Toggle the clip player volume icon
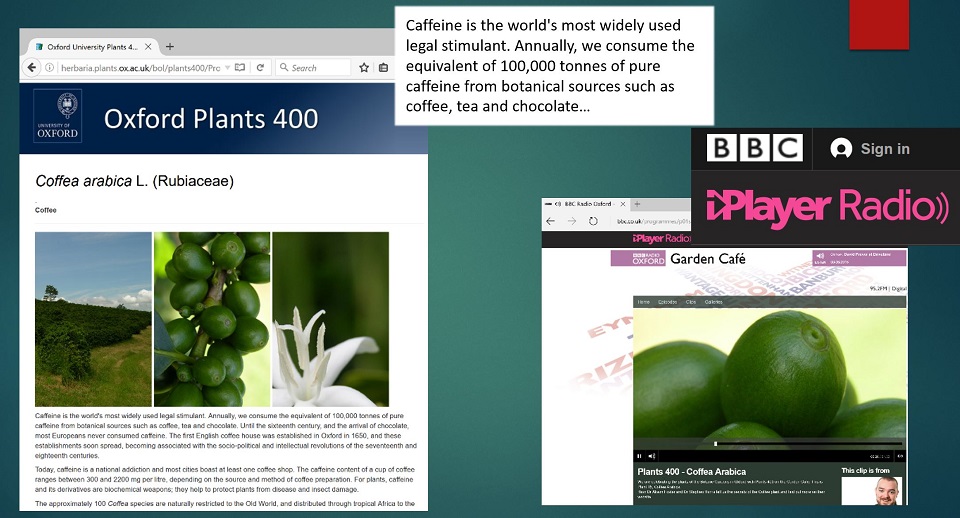 651,456
